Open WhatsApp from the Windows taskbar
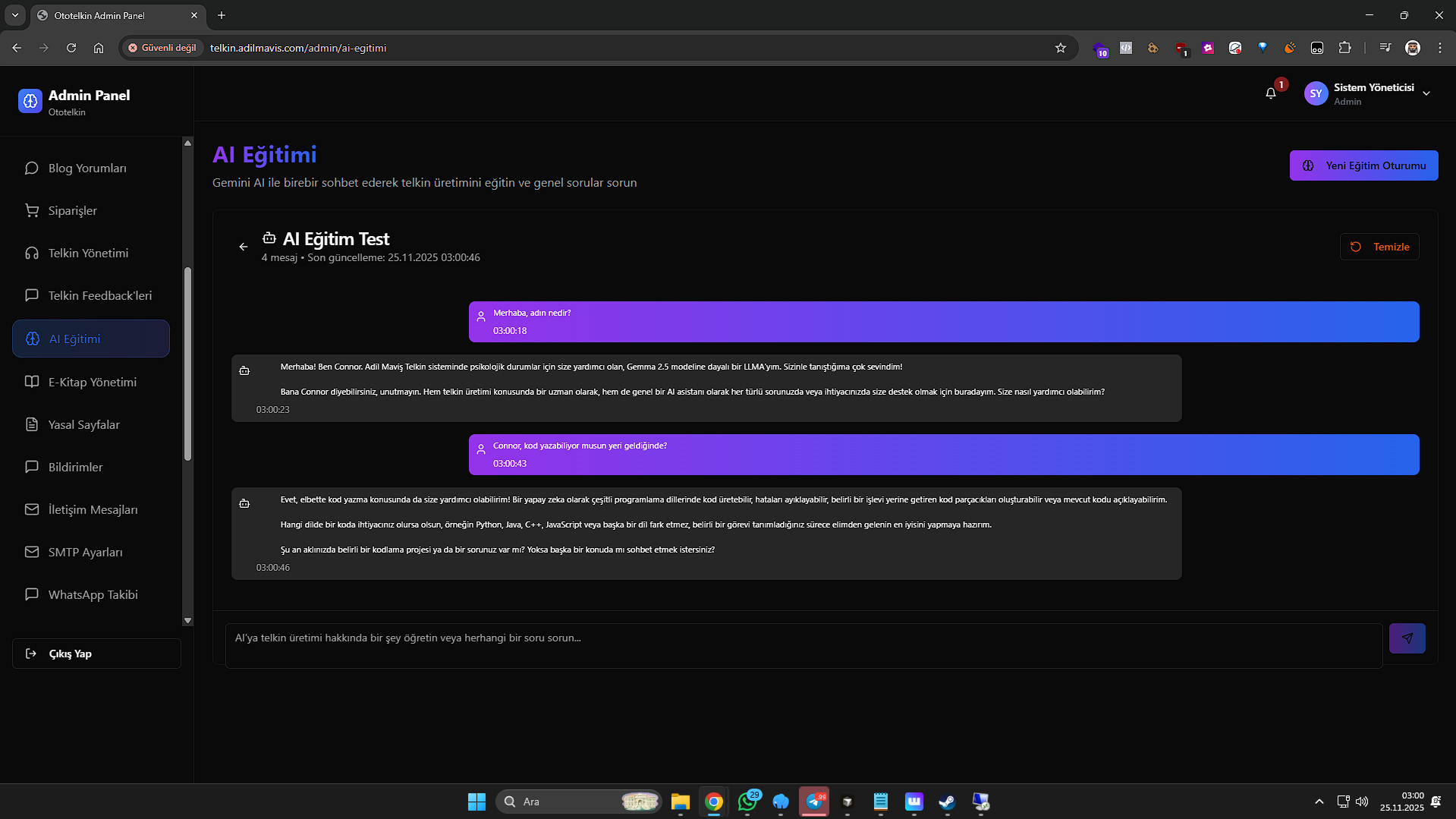1456x819 pixels. click(x=747, y=802)
